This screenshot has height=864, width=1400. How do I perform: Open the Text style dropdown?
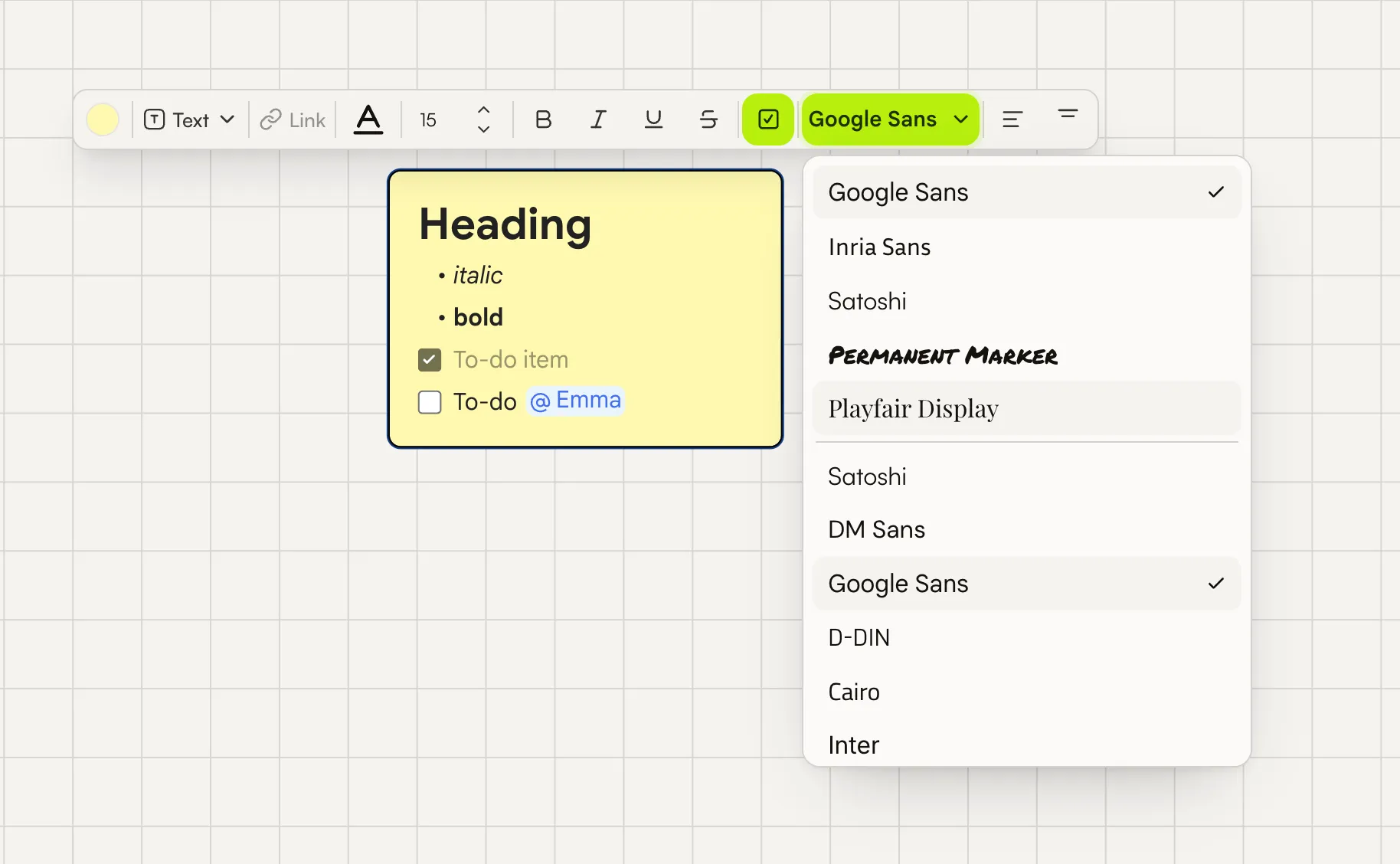point(189,119)
